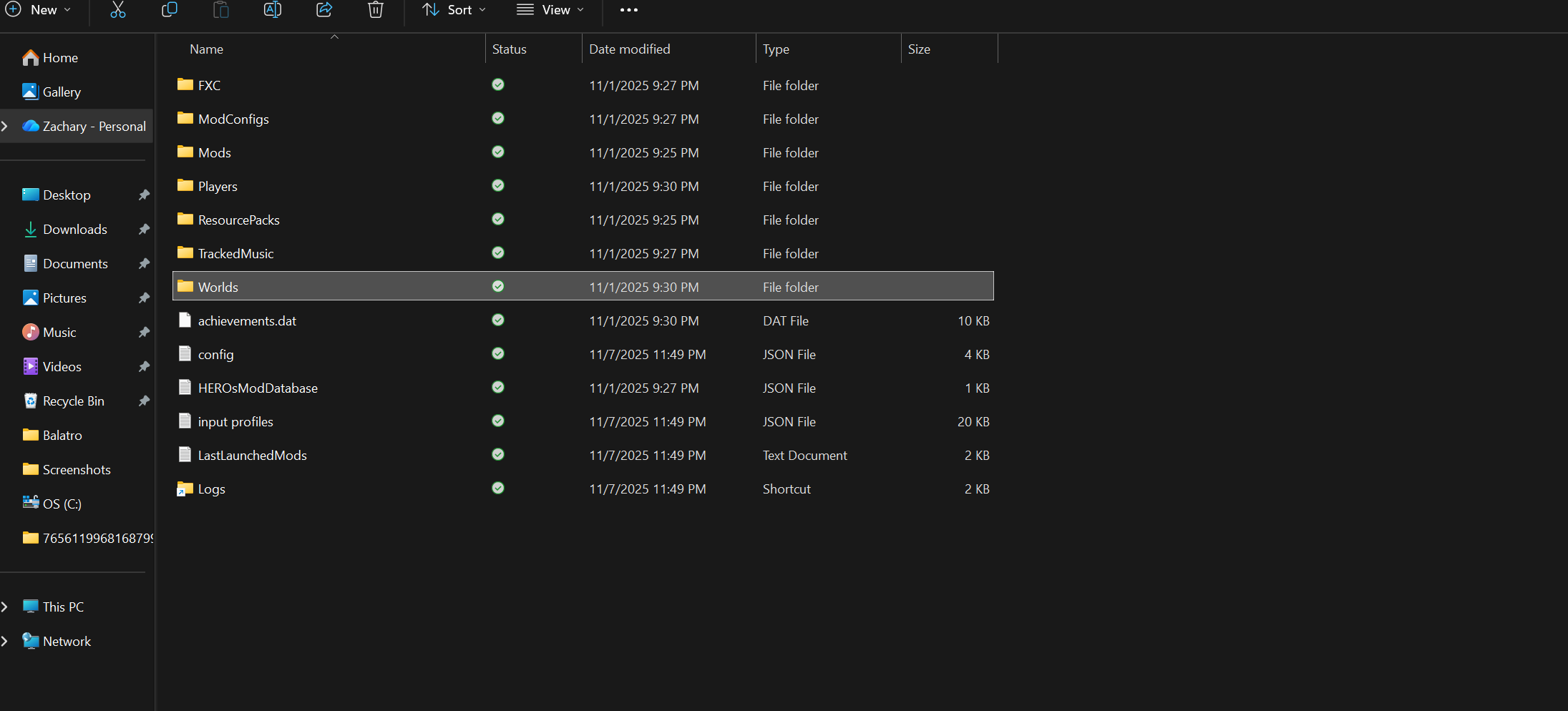
Task: Select the FXC folder
Action: click(x=583, y=86)
